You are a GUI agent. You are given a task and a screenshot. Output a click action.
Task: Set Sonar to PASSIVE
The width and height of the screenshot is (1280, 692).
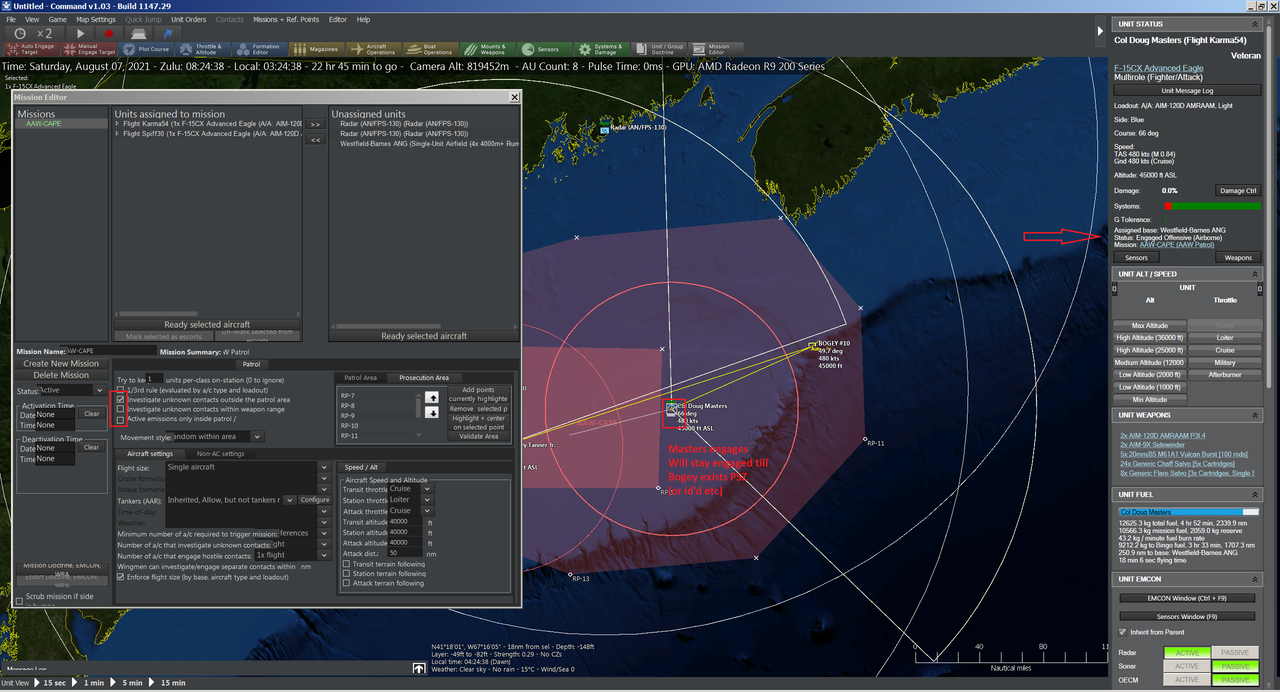(x=1235, y=666)
